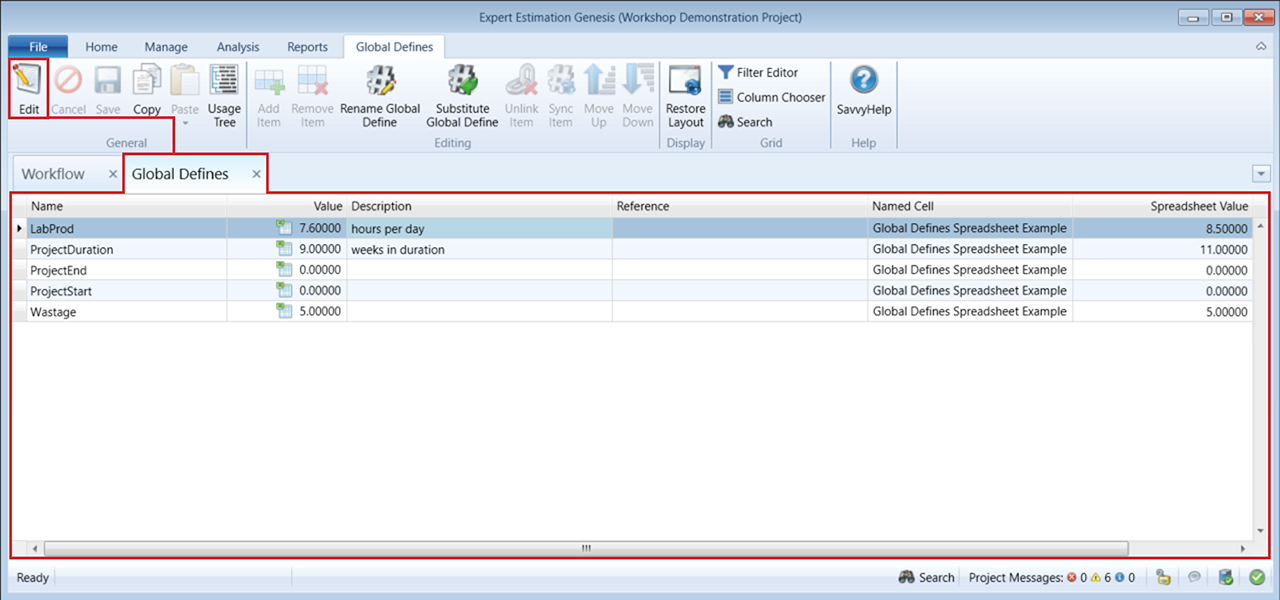Collapse the ribbon with the chevron

point(1261,47)
